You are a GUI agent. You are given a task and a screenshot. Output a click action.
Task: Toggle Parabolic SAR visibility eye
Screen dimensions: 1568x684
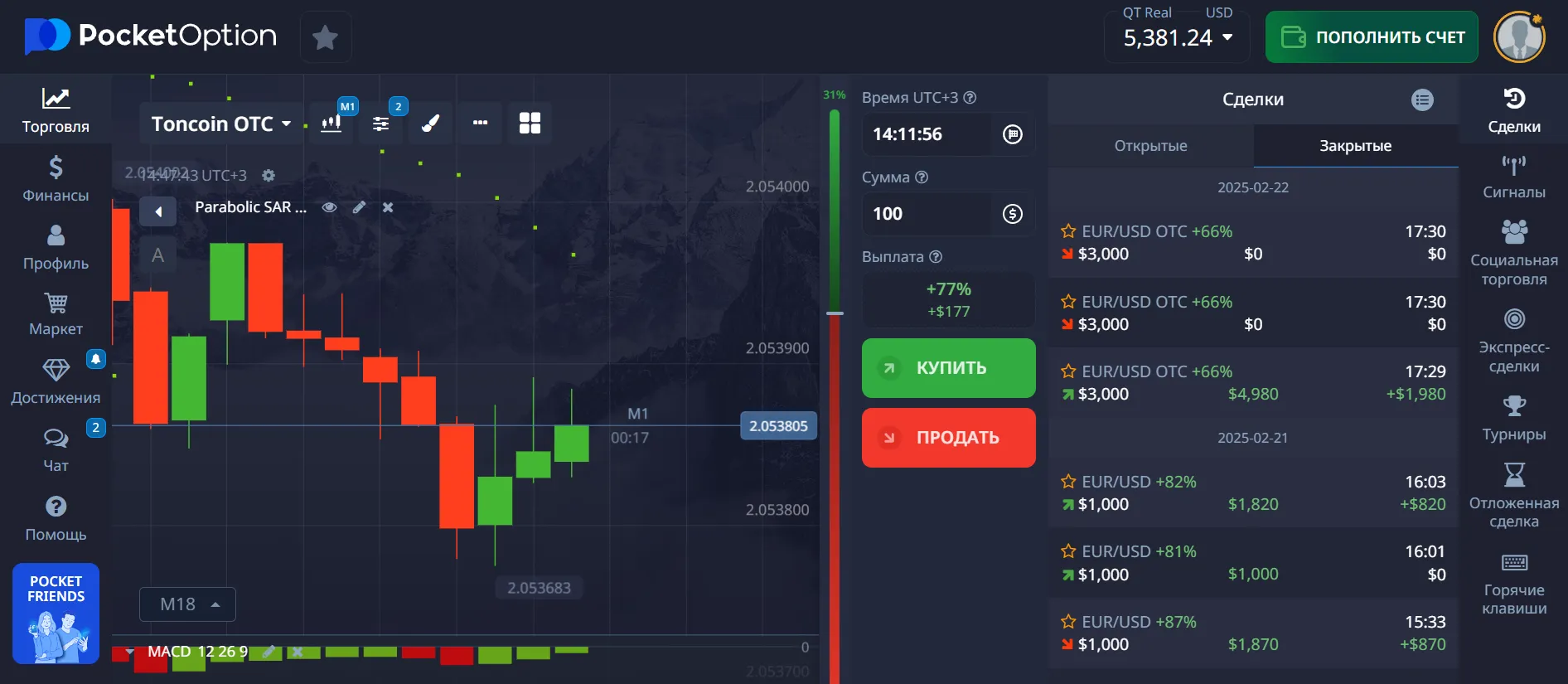pos(329,207)
